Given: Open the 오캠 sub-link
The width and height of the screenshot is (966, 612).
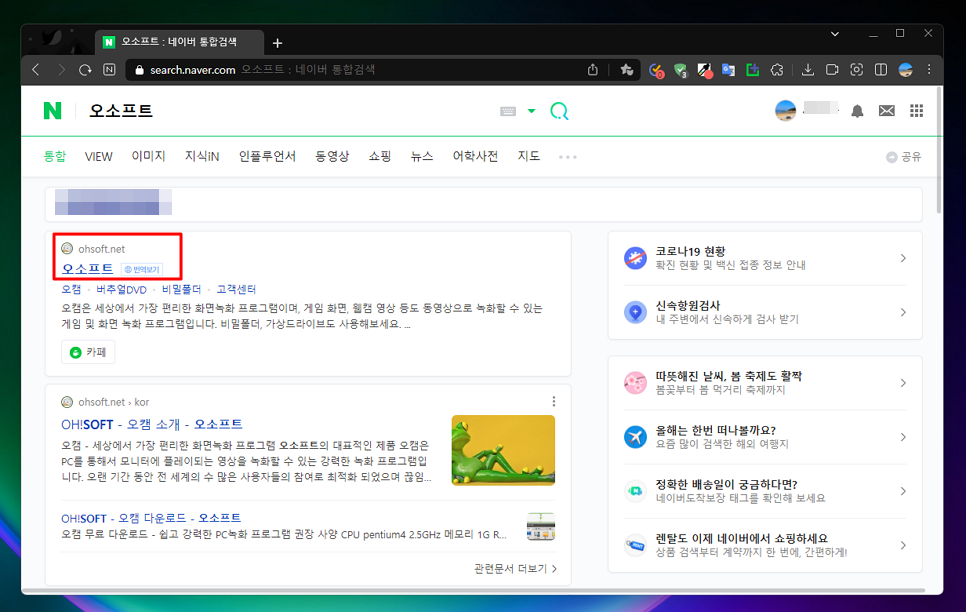Looking at the screenshot, I should [71, 289].
